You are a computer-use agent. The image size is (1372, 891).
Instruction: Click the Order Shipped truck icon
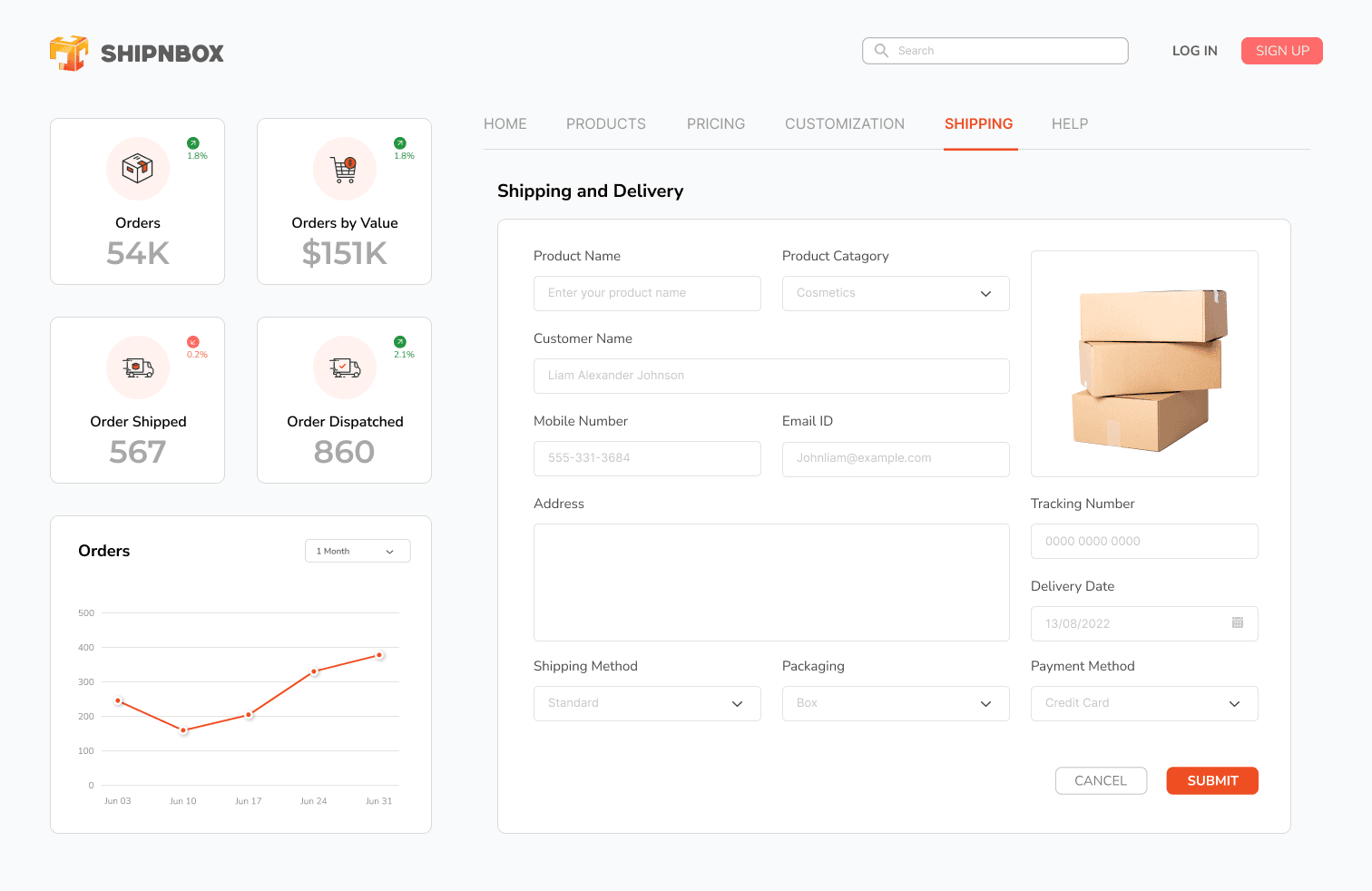coord(137,367)
